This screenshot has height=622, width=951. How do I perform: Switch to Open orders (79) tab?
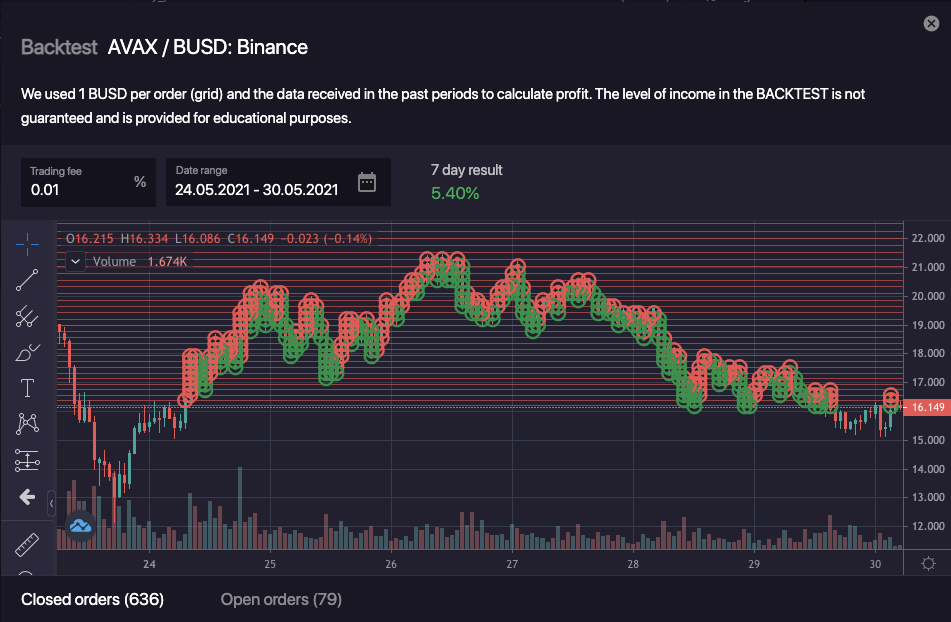click(x=281, y=599)
